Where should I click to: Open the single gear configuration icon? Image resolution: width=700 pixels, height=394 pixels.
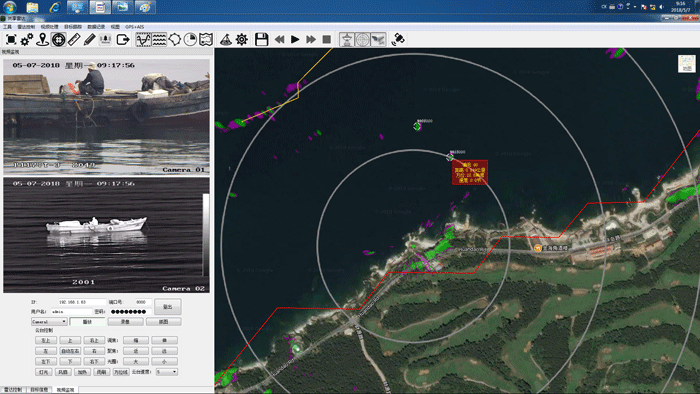point(242,40)
